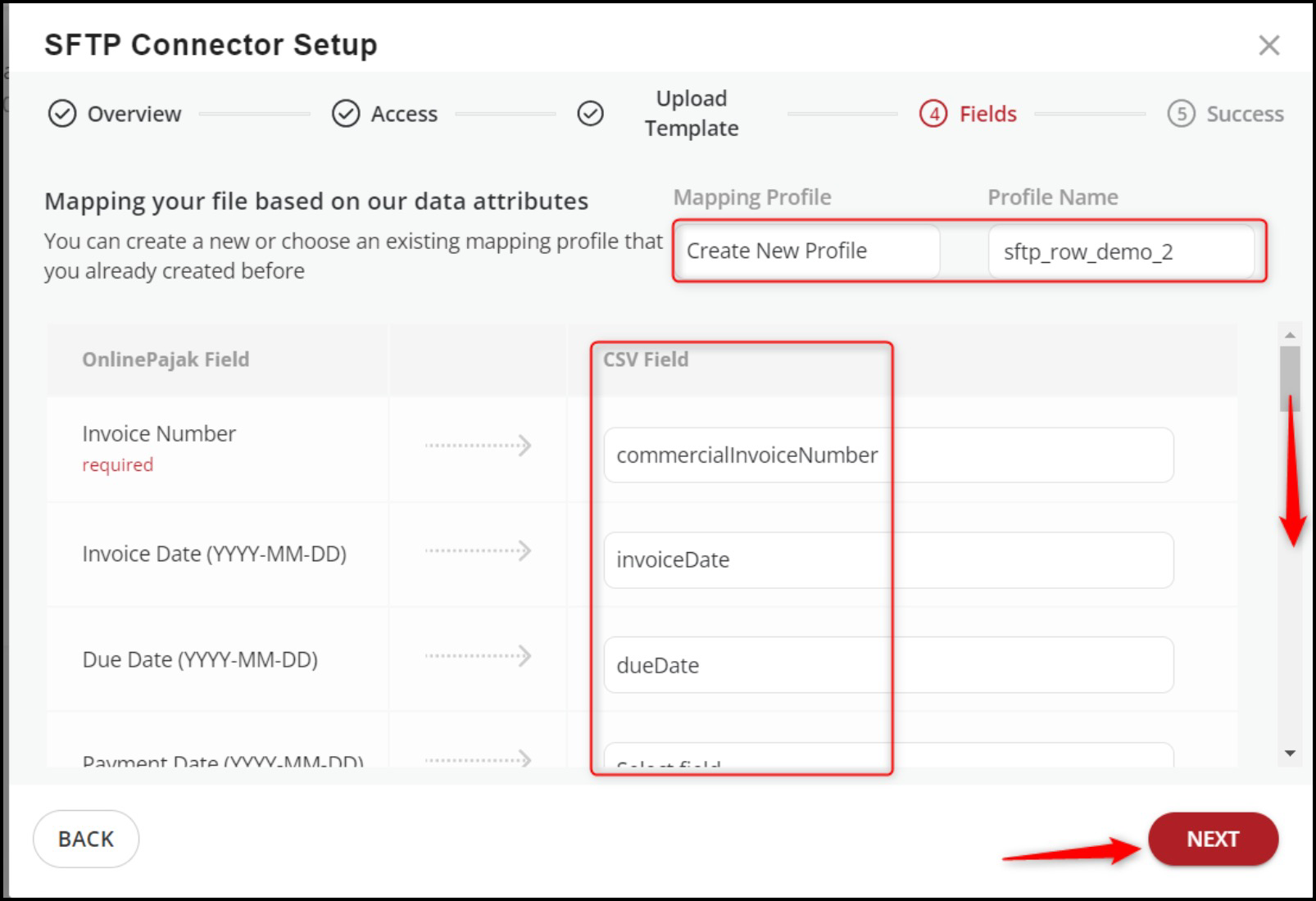Click the scrollbar down arrow
The height and width of the screenshot is (901, 1316).
[x=1290, y=754]
